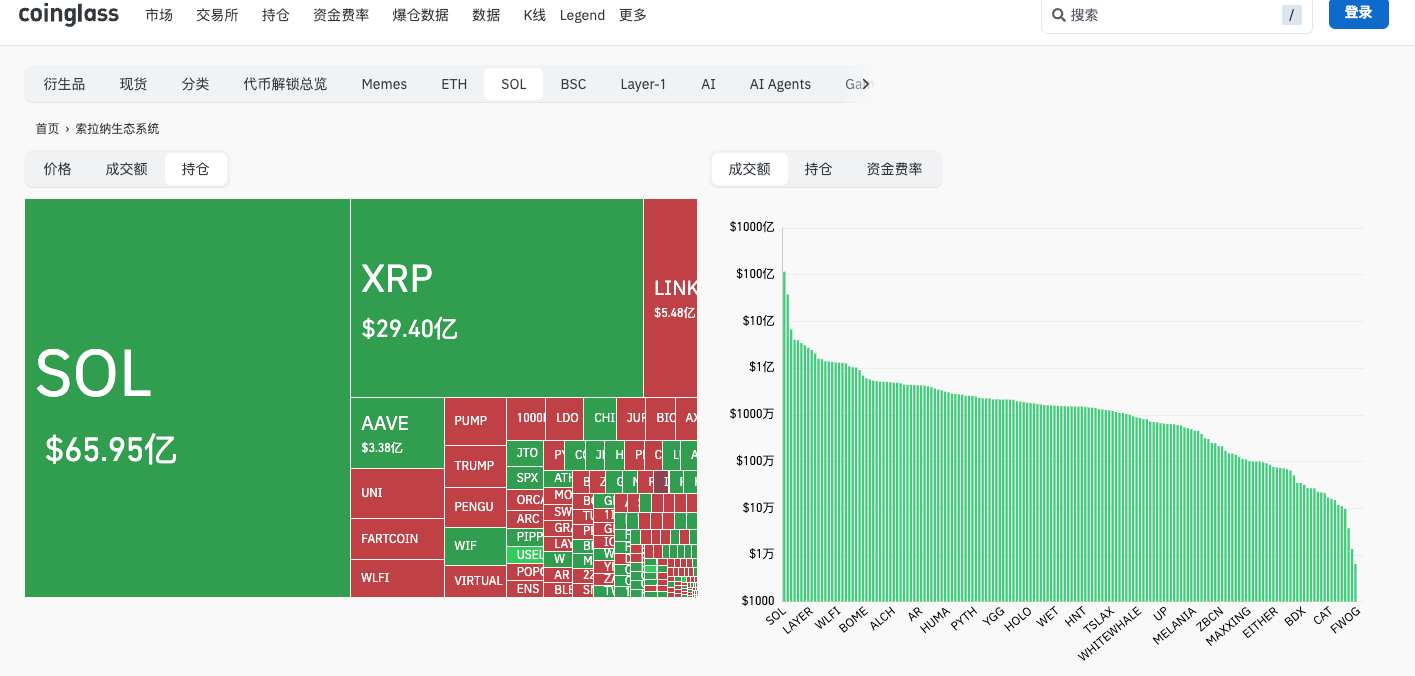1415x676 pixels.
Task: Click the WHITEWHALE label on the chart x-axis
Action: pyautogui.click(x=1109, y=633)
